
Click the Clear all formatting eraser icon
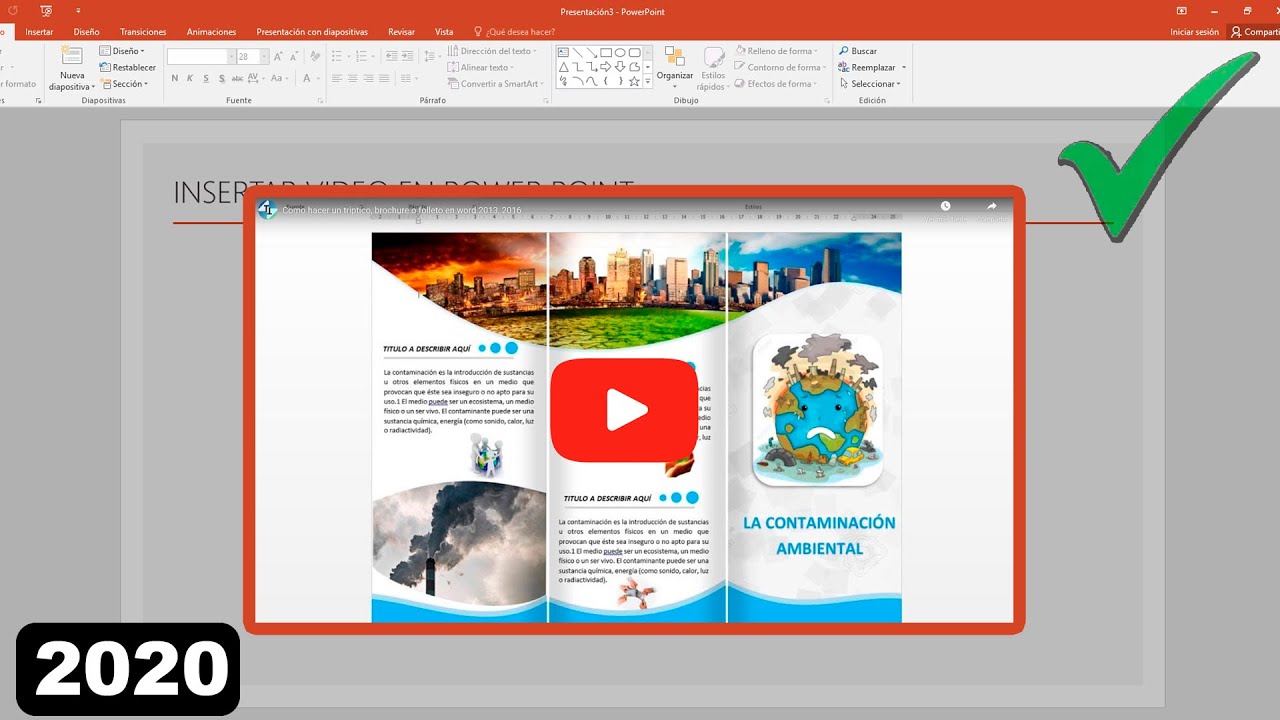315,56
